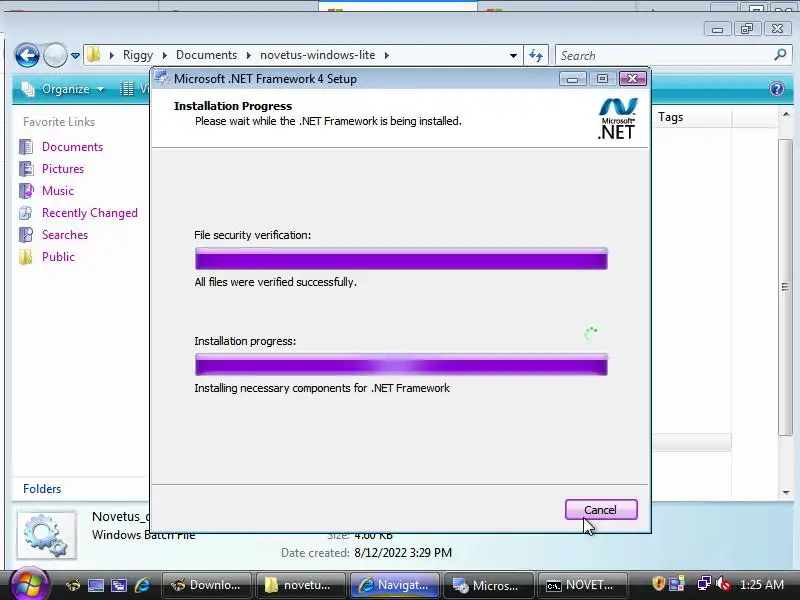Image resolution: width=800 pixels, height=600 pixels.
Task: Click the Forward arrow in Explorer
Action: coord(55,55)
